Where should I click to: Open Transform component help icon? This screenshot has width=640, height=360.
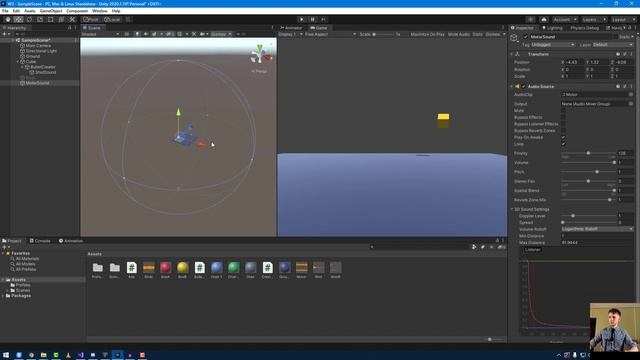tap(618, 54)
